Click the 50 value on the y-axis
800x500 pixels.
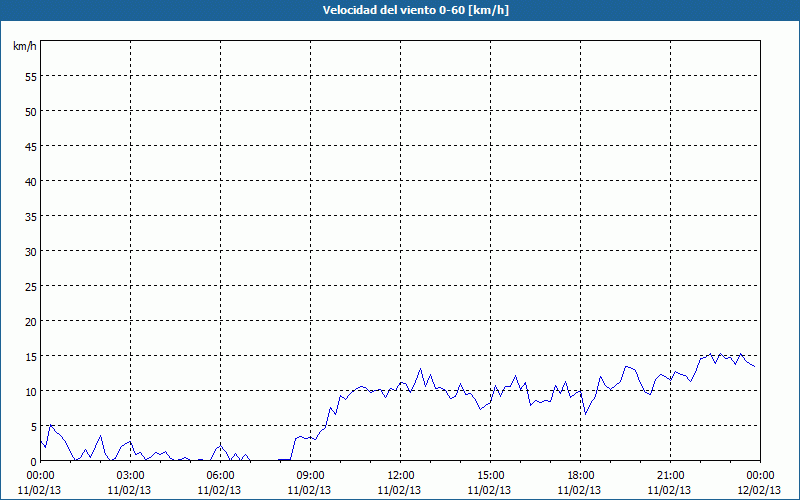[31, 112]
